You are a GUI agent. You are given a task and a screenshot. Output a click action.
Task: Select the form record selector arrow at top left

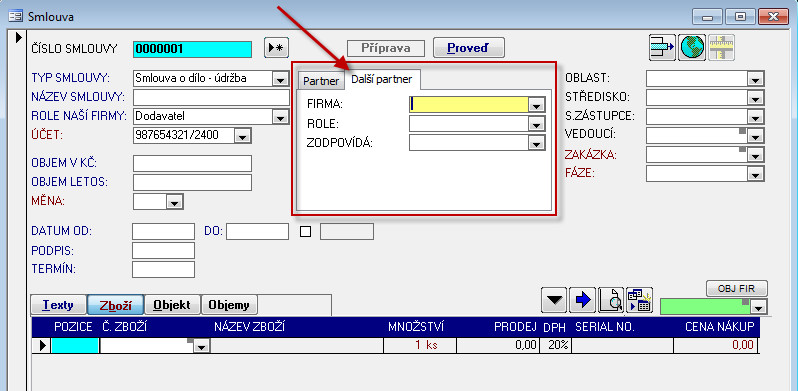pos(19,37)
